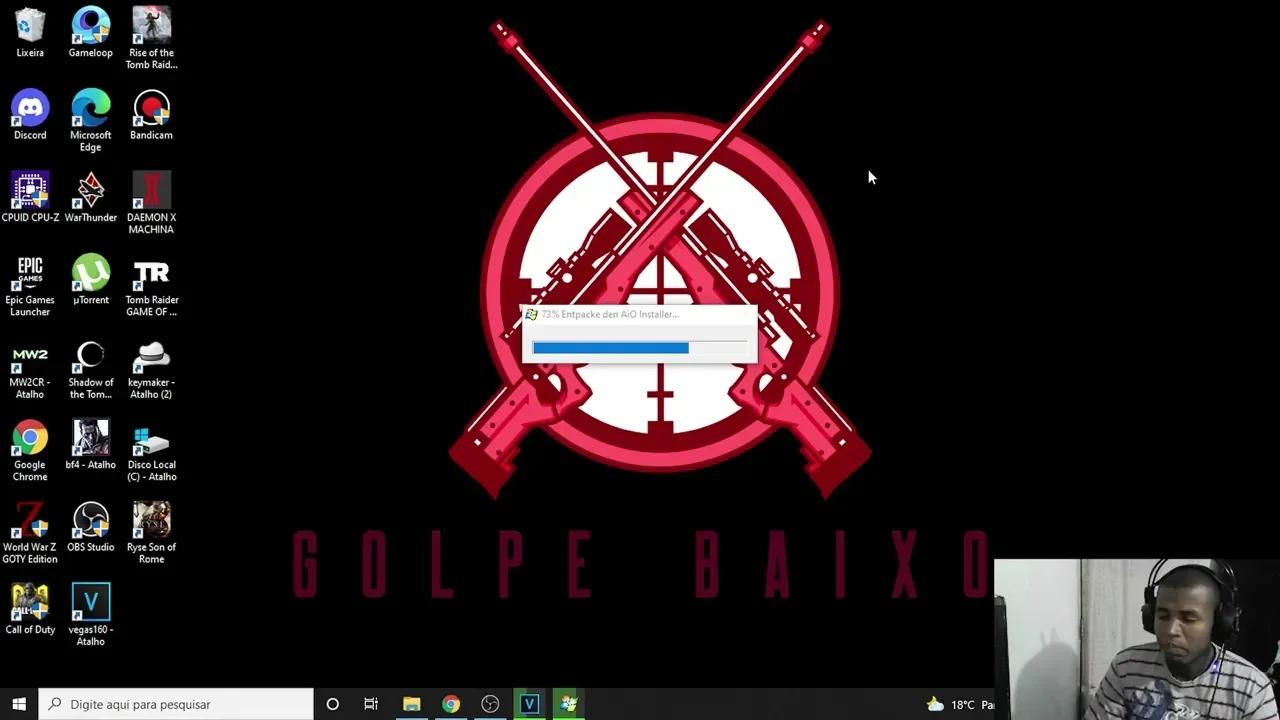1280x720 pixels.
Task: Launch Gameloop from the desktop
Action: [90, 27]
